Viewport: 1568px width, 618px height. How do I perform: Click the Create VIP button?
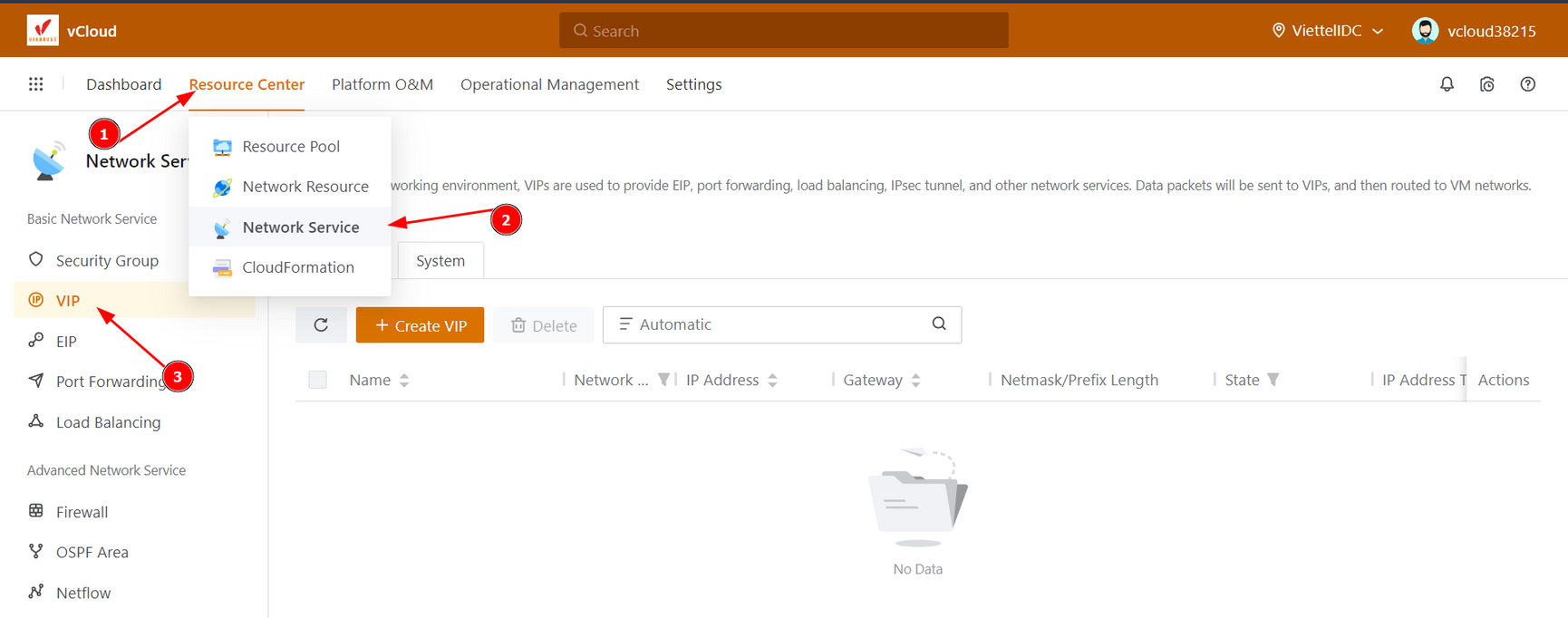(420, 325)
